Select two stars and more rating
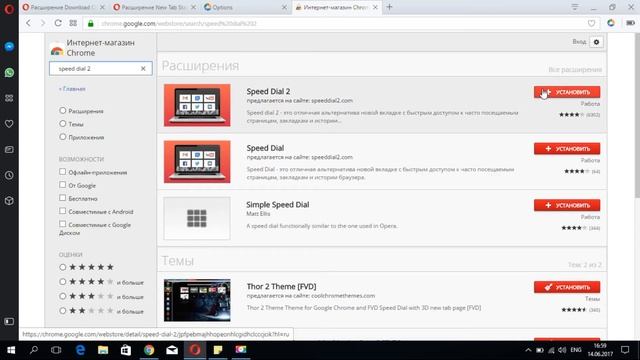This screenshot has width=640, height=360. click(x=62, y=311)
